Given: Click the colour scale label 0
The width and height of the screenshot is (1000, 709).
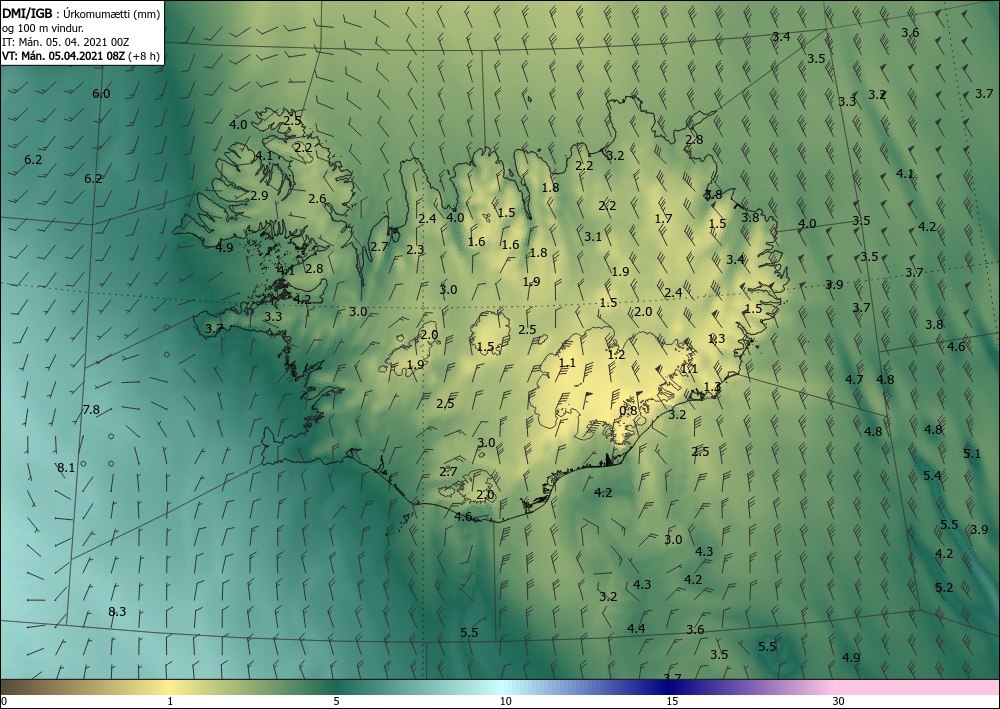Looking at the screenshot, I should tap(4, 701).
